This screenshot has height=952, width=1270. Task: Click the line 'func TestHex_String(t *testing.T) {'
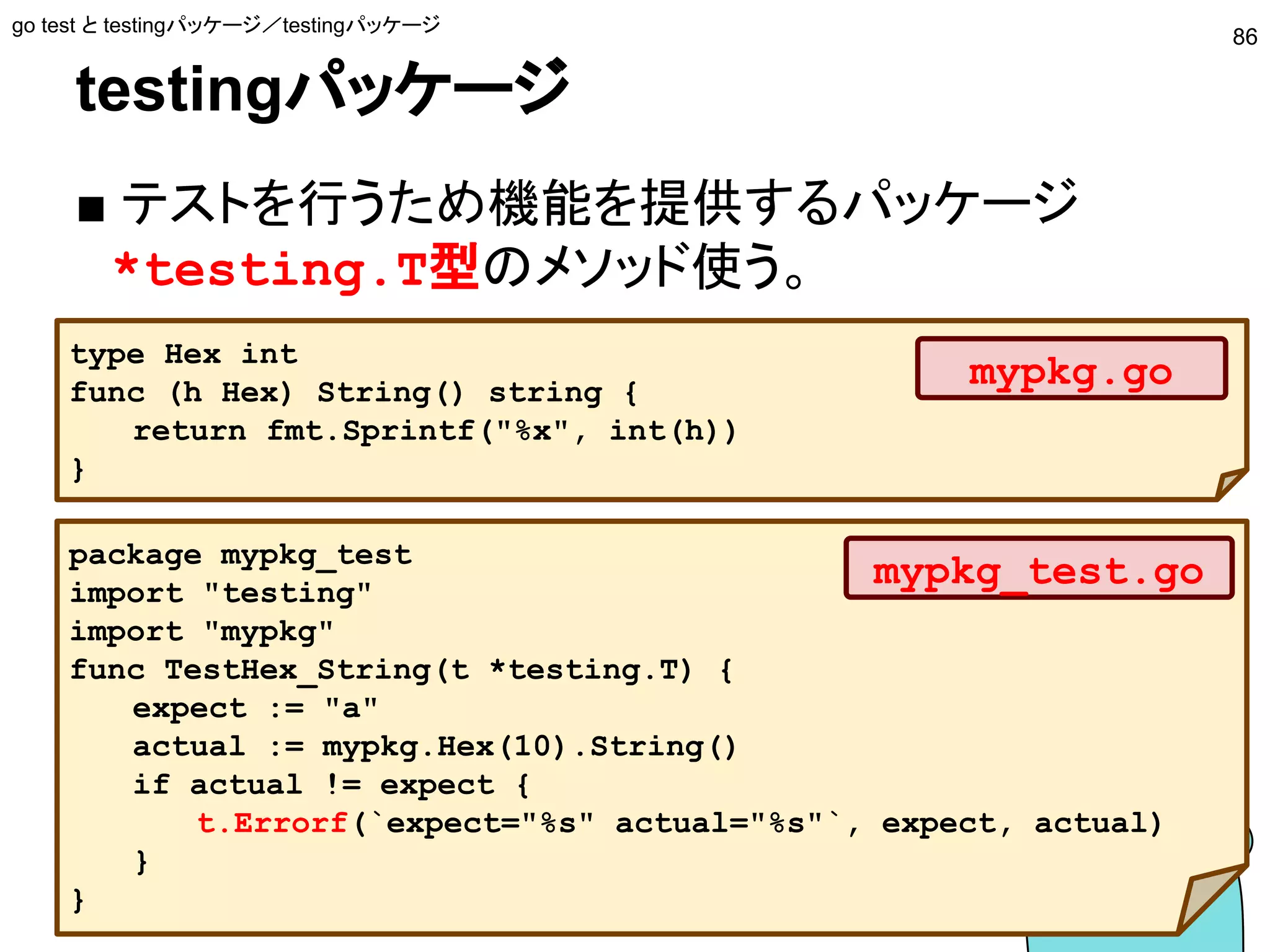[401, 670]
